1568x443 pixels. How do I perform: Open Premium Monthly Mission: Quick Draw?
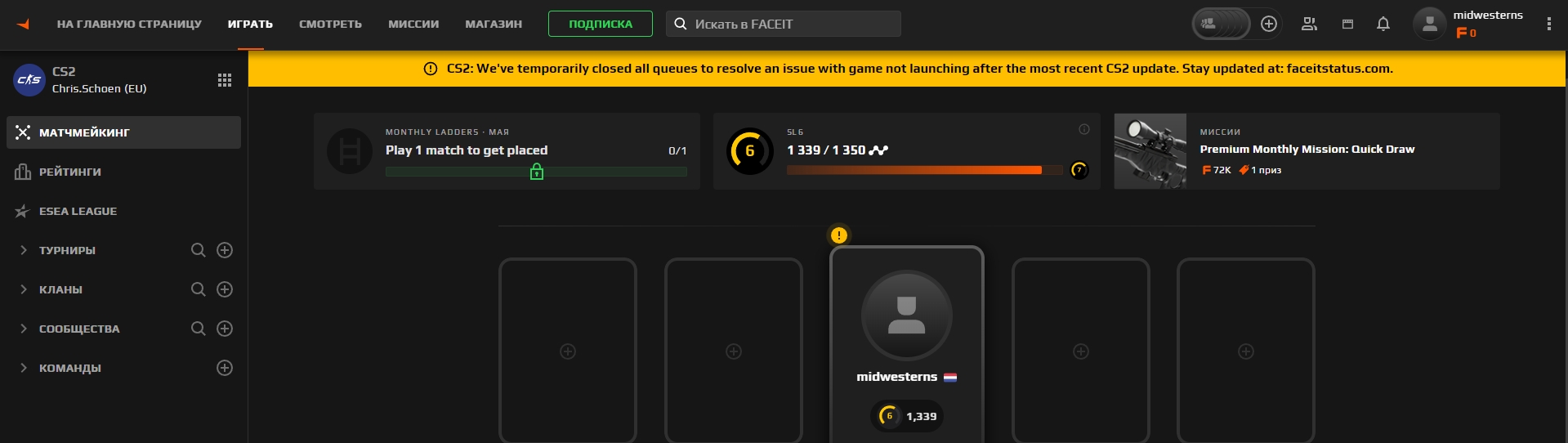(1307, 150)
